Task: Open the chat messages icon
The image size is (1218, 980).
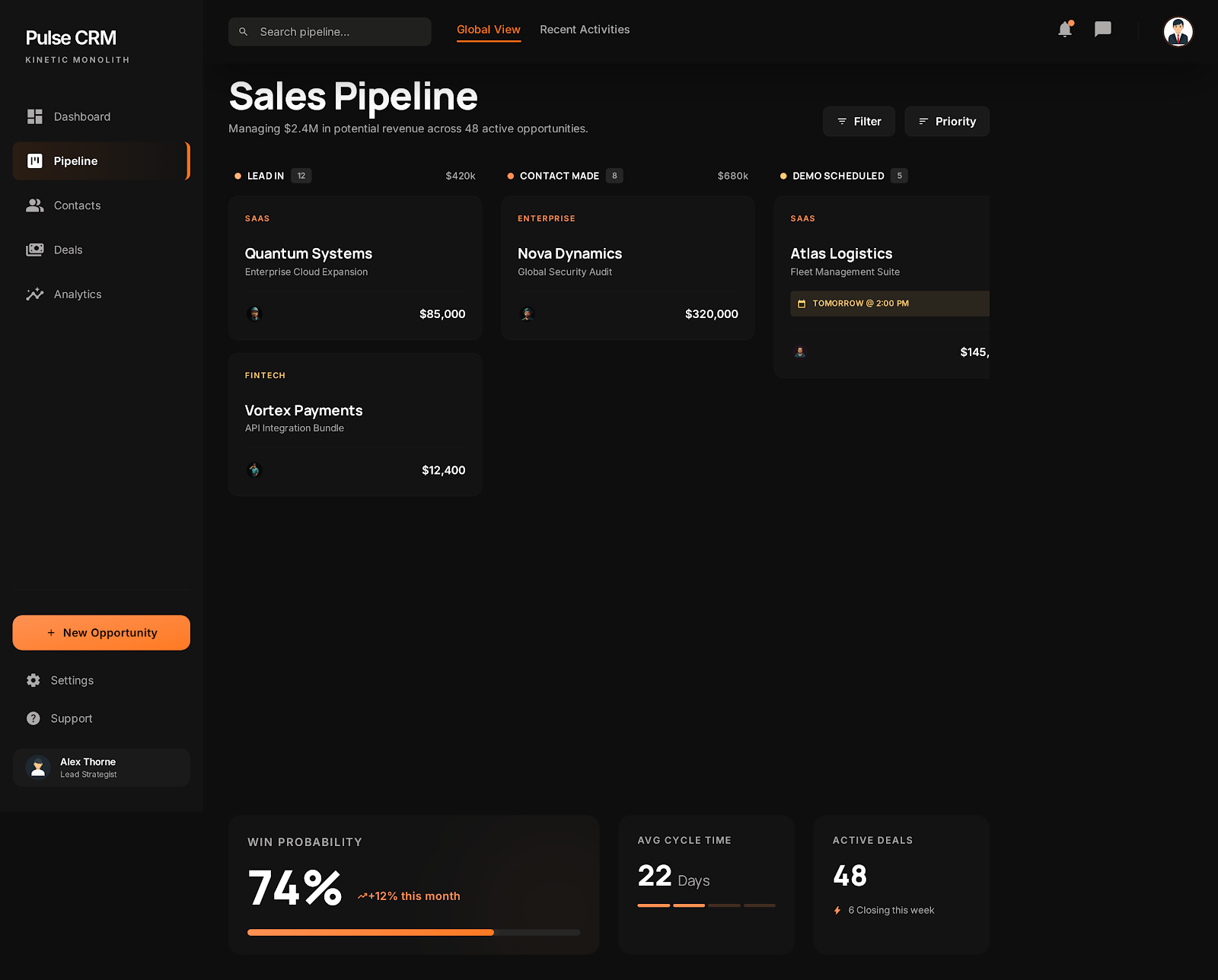Action: pos(1103,30)
